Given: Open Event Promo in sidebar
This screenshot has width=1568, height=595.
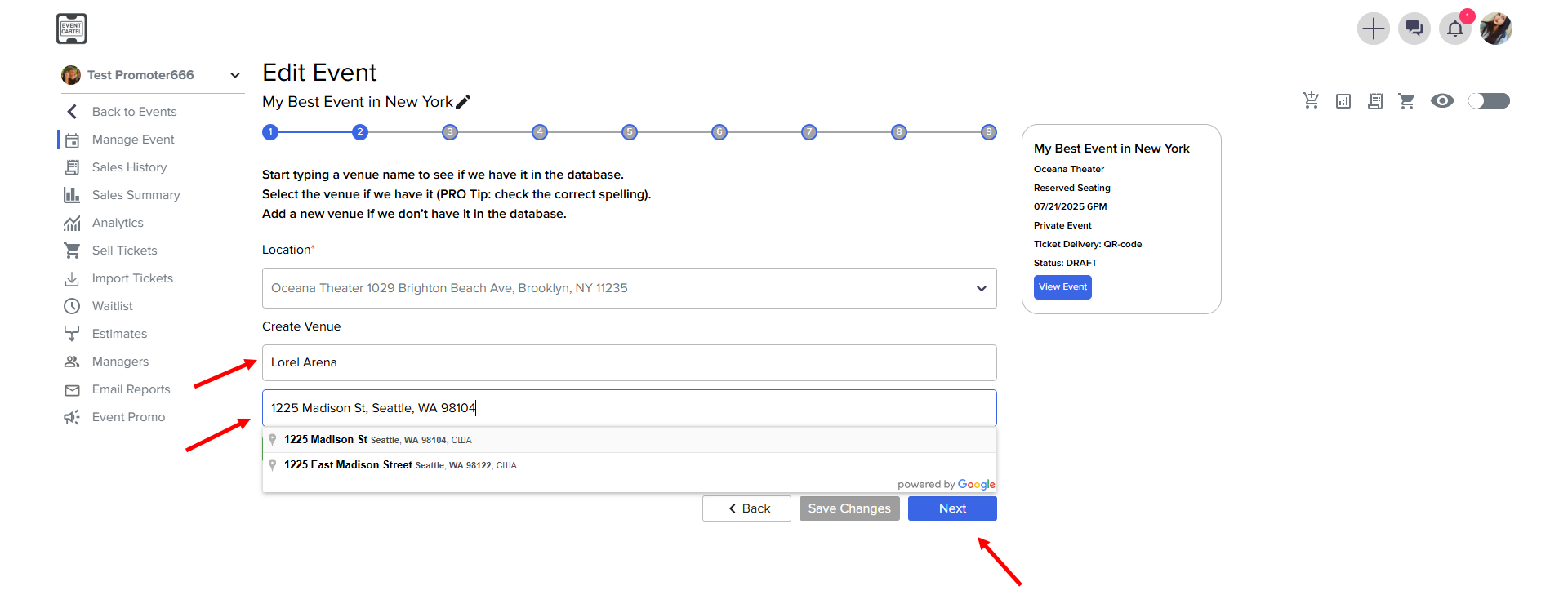Looking at the screenshot, I should 128,417.
